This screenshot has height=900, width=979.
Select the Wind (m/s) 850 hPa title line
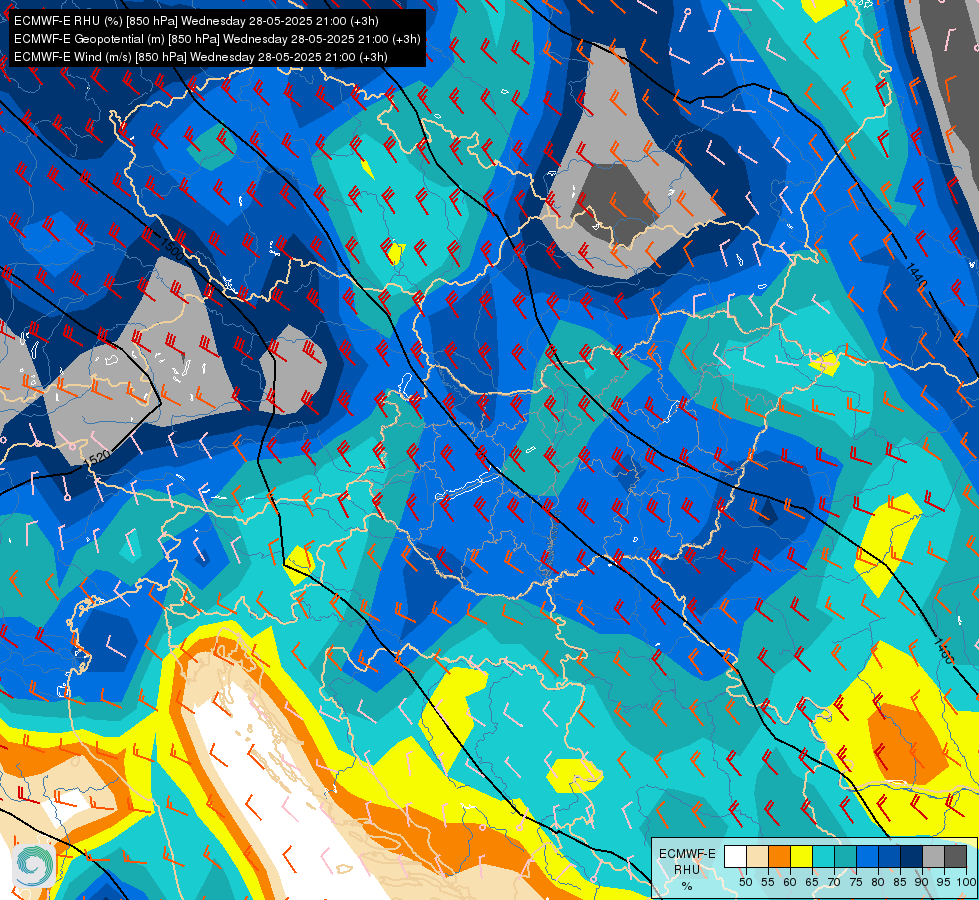[200, 57]
